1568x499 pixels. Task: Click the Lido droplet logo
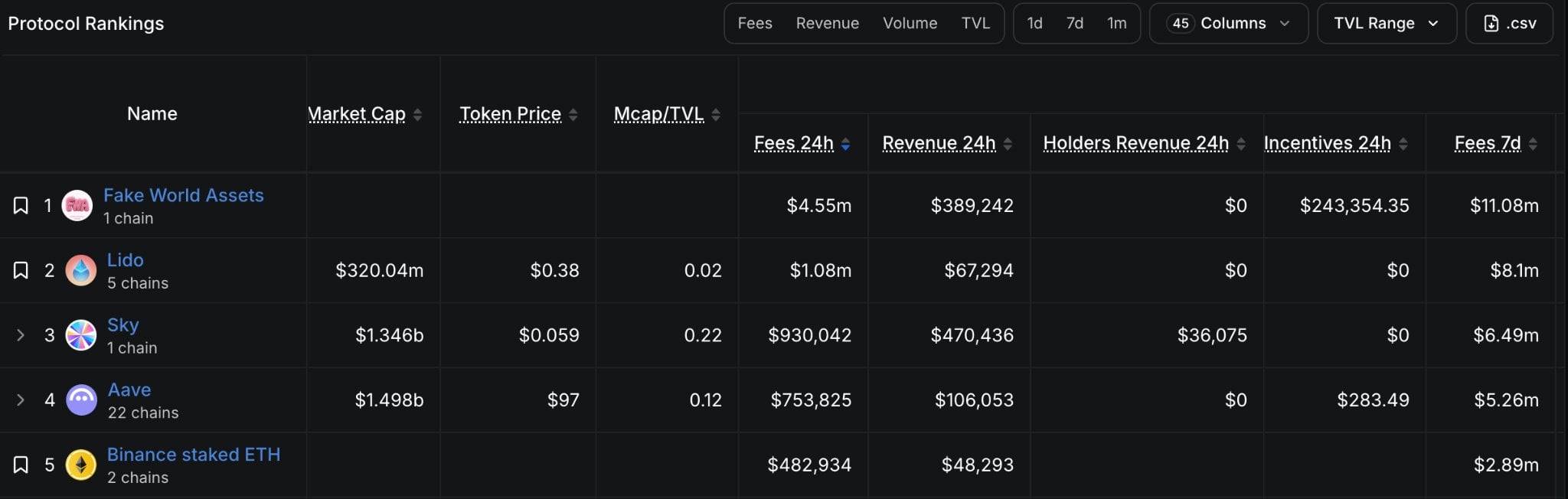tap(81, 270)
